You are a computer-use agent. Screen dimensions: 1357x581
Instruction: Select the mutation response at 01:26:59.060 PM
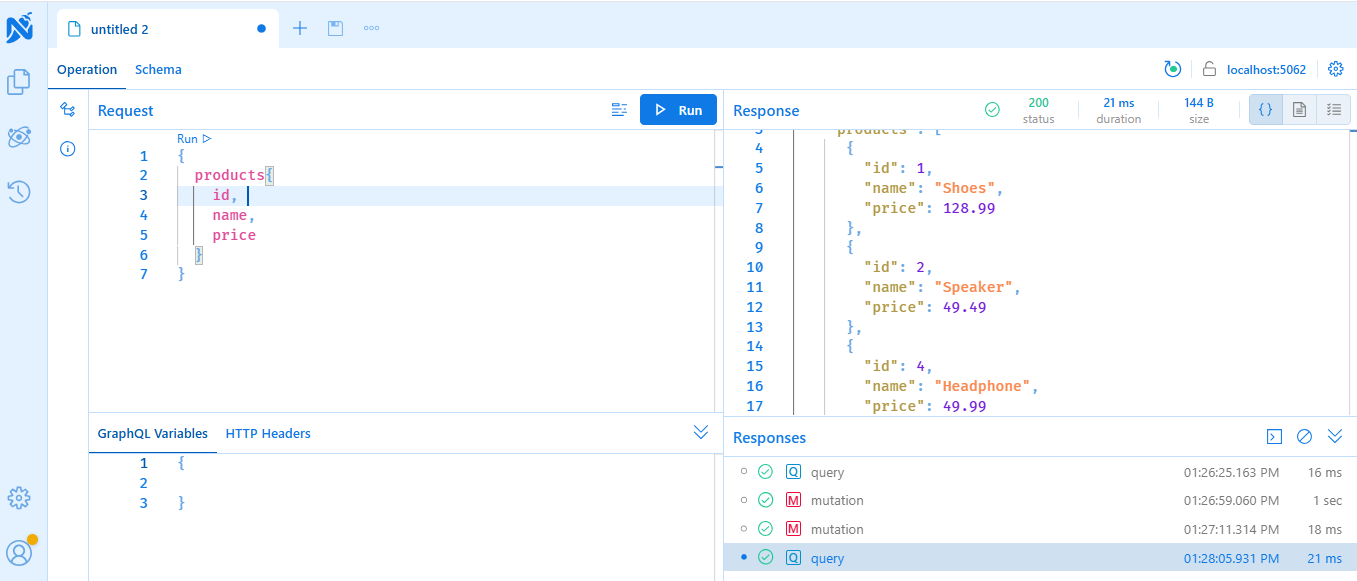pos(1040,500)
